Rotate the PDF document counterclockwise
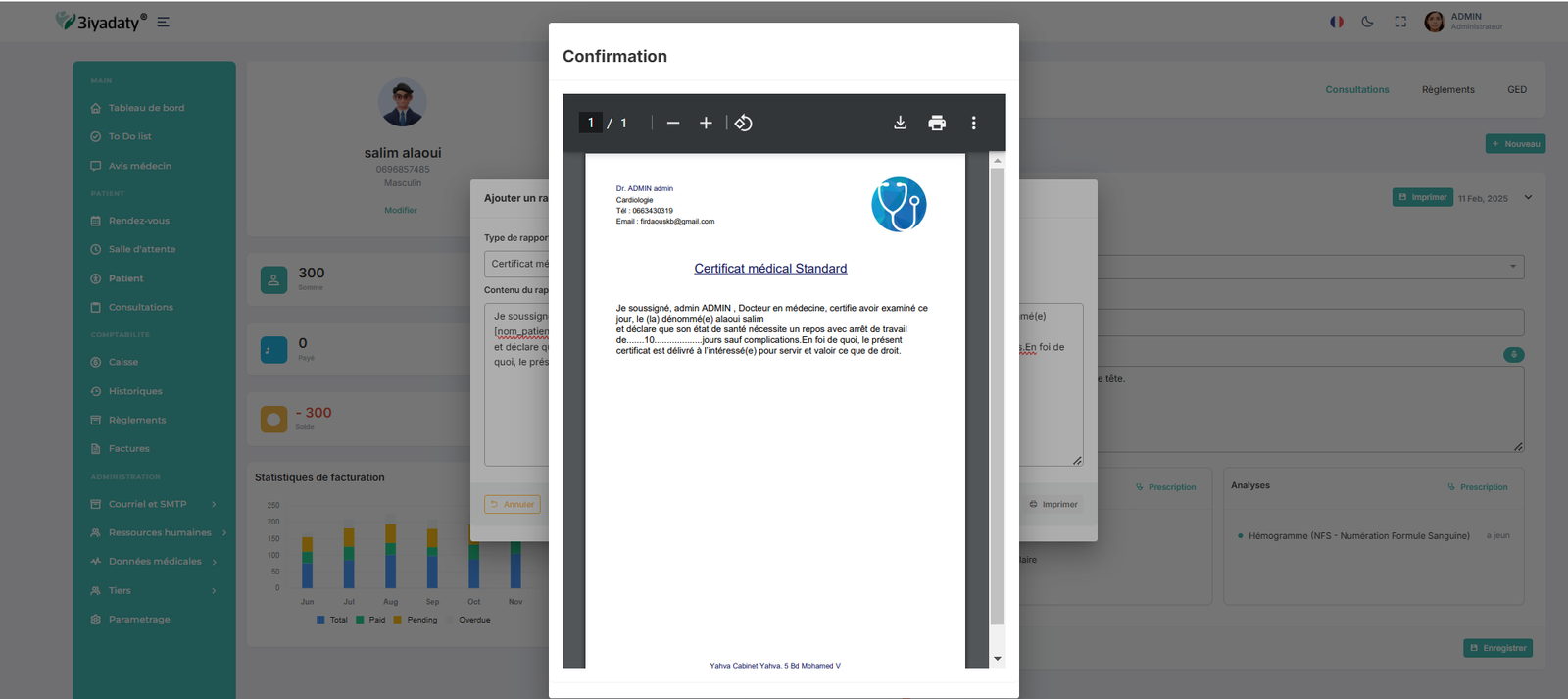The height and width of the screenshot is (699, 1568). pyautogui.click(x=744, y=123)
